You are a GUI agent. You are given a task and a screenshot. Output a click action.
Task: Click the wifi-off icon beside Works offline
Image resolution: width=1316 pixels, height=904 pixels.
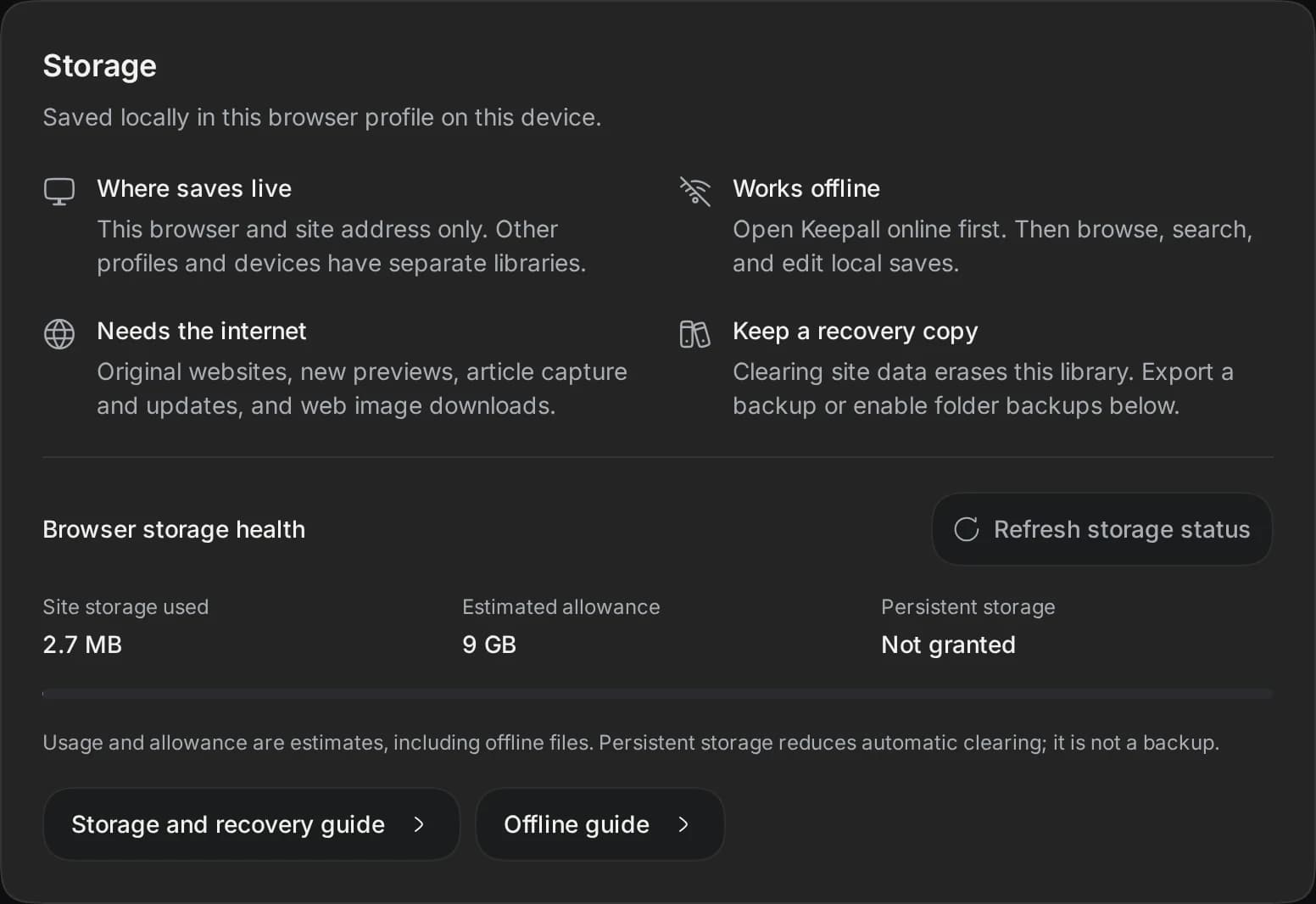pos(695,191)
